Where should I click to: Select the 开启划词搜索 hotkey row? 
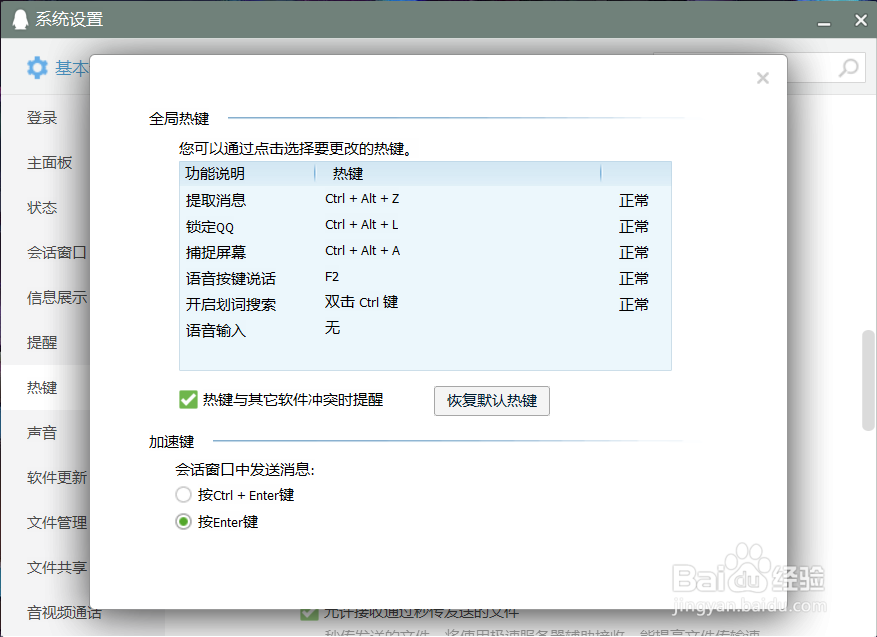[425, 304]
